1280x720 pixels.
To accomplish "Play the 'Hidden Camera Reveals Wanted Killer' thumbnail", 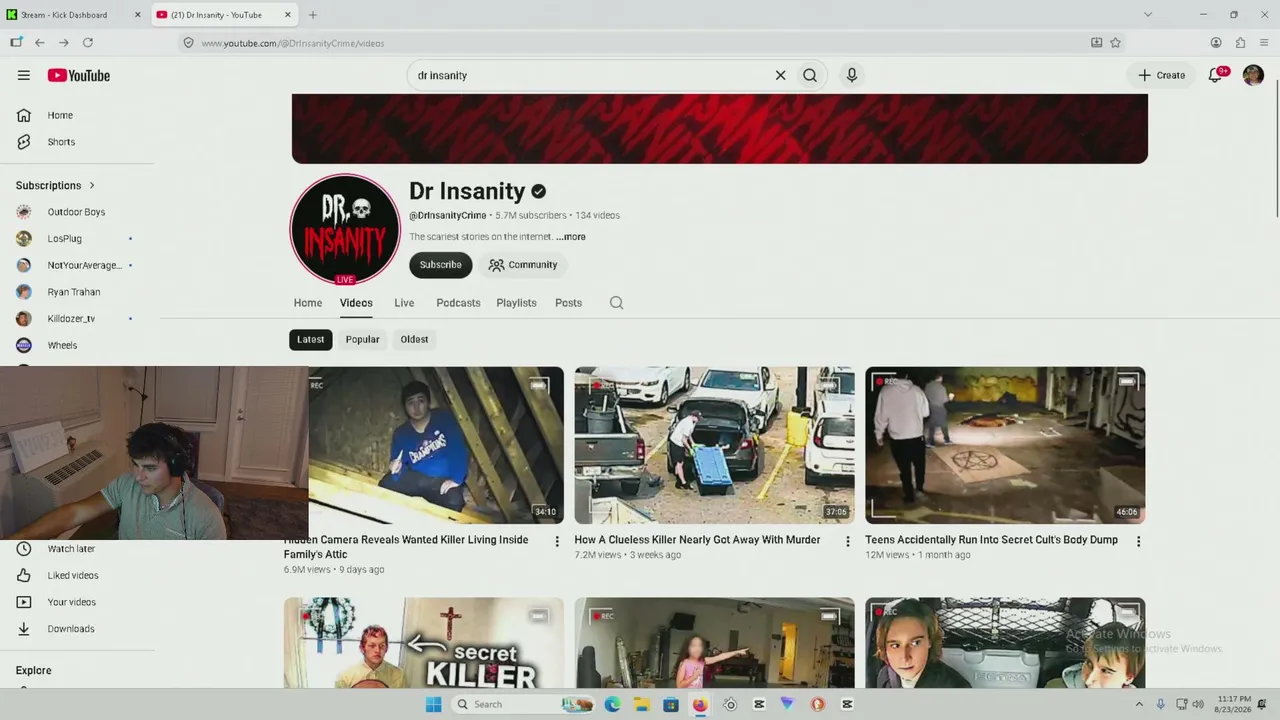I will tap(436, 445).
